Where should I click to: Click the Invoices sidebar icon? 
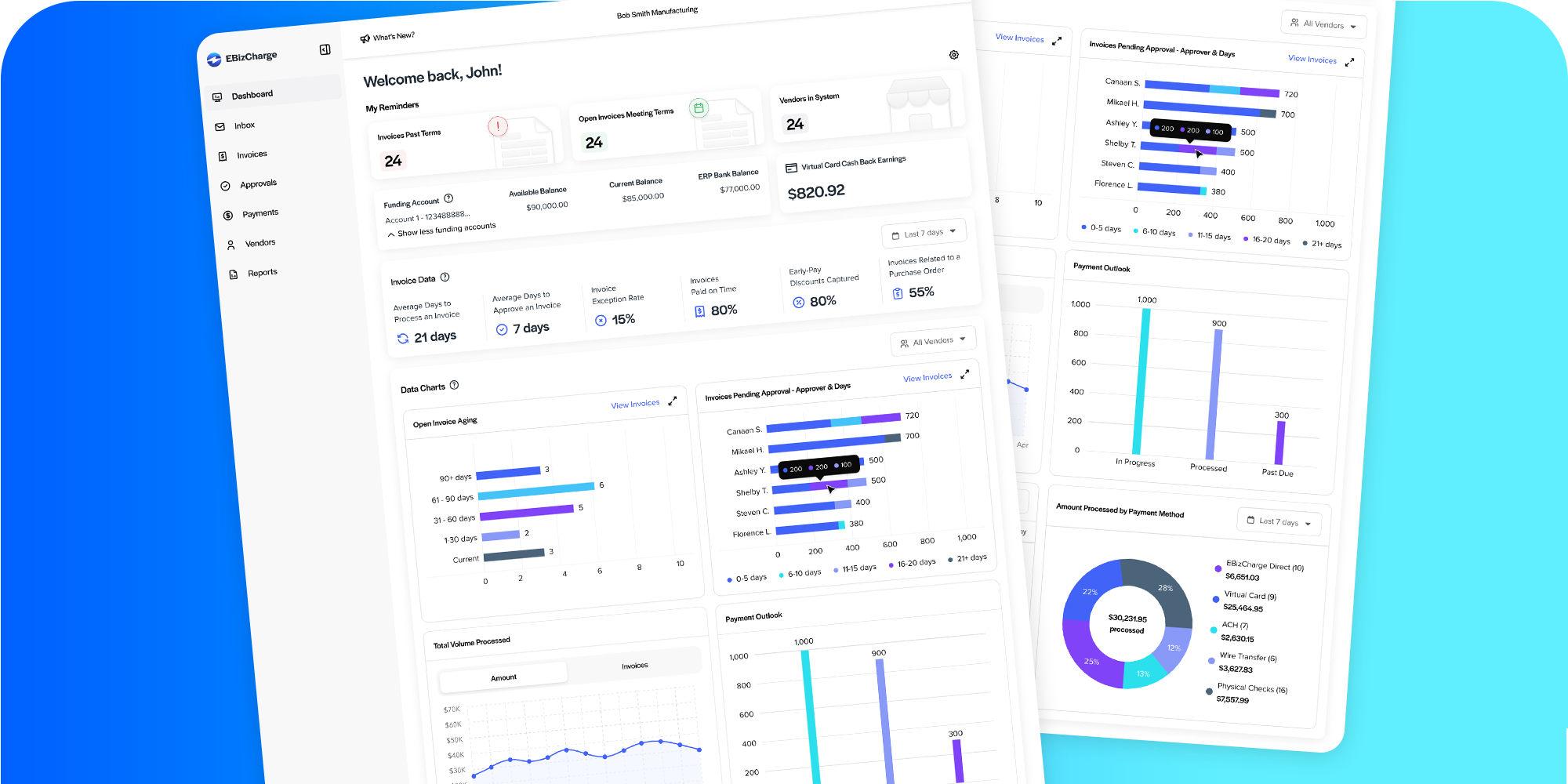pos(223,154)
